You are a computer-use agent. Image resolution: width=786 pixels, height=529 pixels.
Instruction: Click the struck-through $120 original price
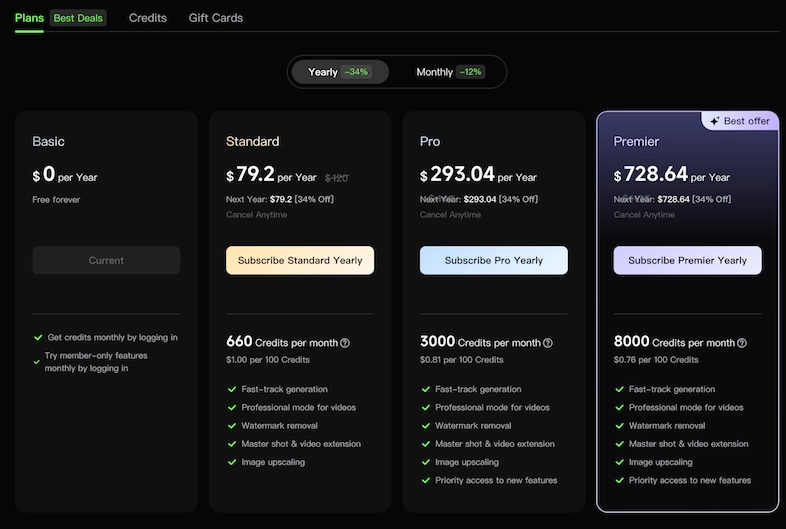[x=336, y=178]
